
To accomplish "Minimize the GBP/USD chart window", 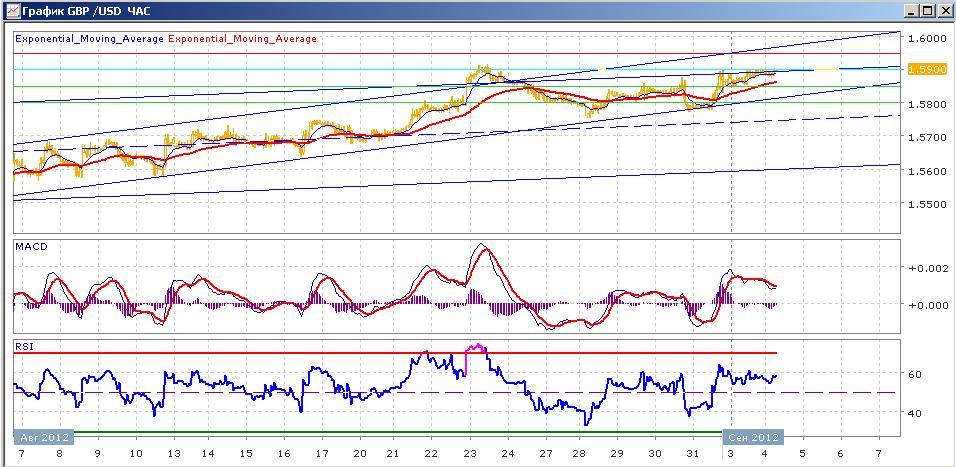I will (912, 10).
